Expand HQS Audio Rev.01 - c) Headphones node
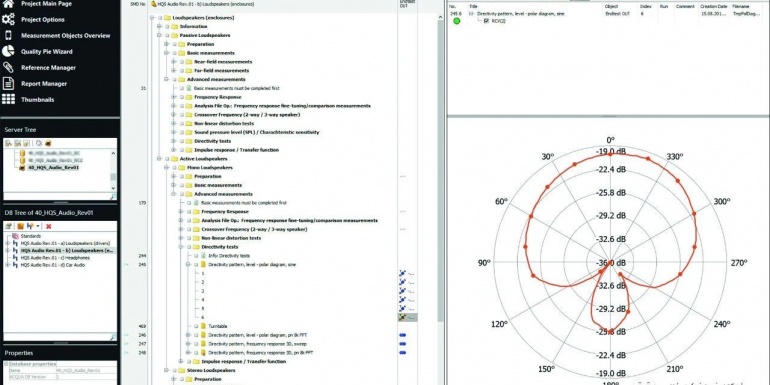 coord(8,257)
